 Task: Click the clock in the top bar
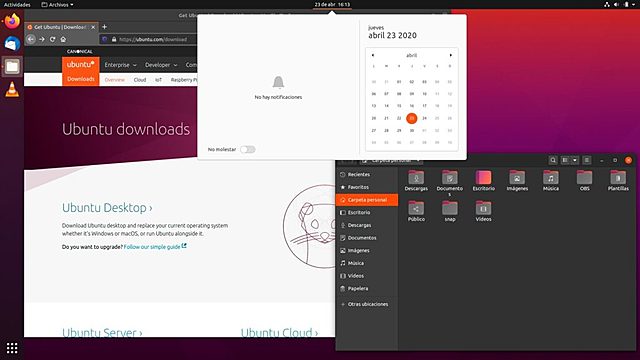tap(332, 4)
